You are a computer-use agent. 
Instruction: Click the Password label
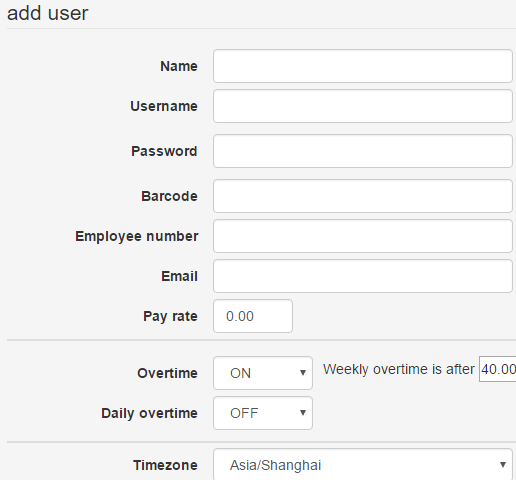(x=164, y=151)
